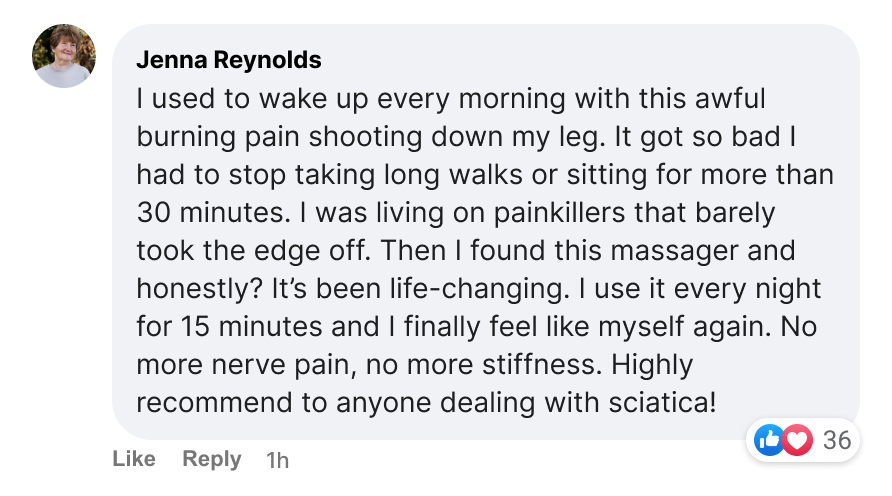Click the 1h comment timestamp
This screenshot has width=892, height=496.
(x=278, y=460)
